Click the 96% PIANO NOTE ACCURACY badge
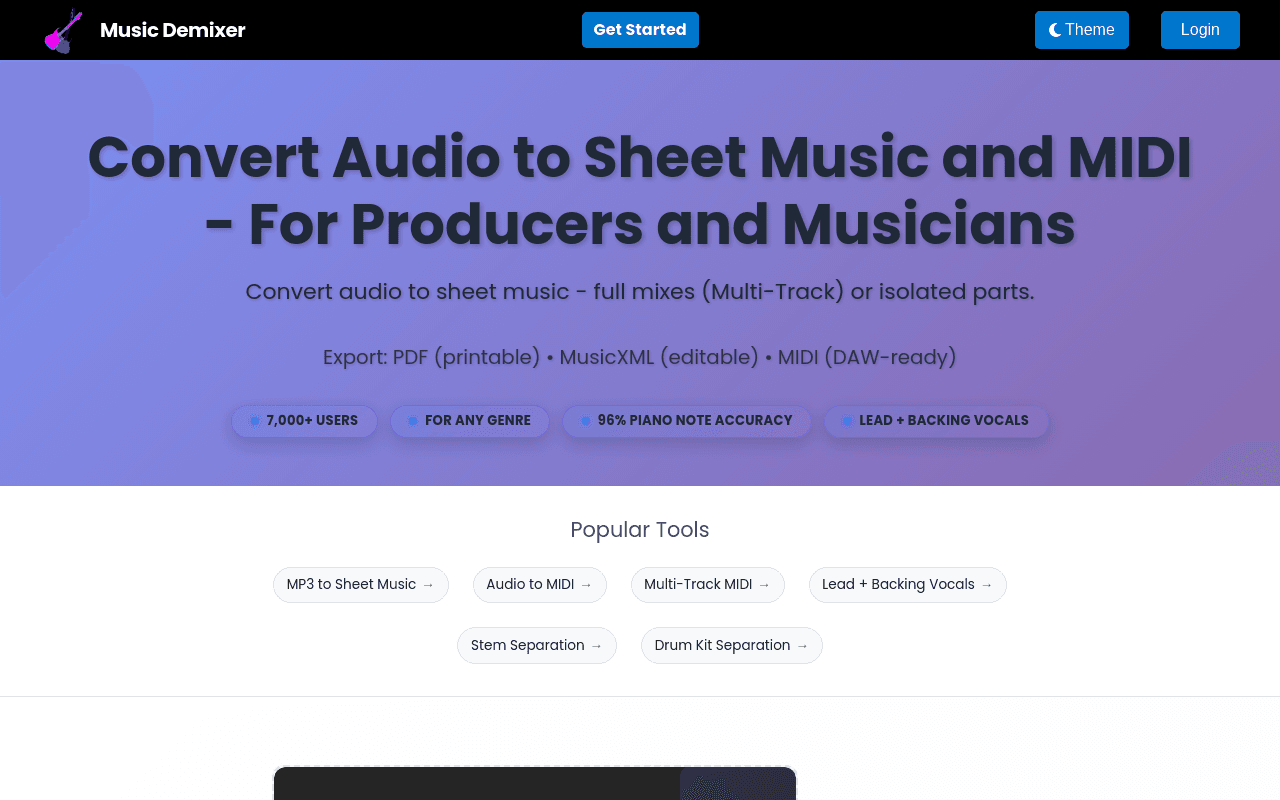 pyautogui.click(x=687, y=421)
